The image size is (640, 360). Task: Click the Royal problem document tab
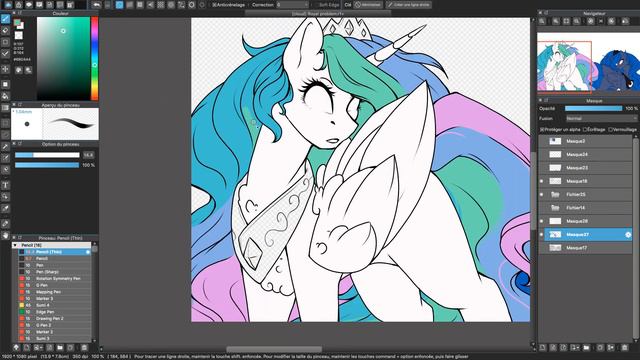[x=318, y=13]
